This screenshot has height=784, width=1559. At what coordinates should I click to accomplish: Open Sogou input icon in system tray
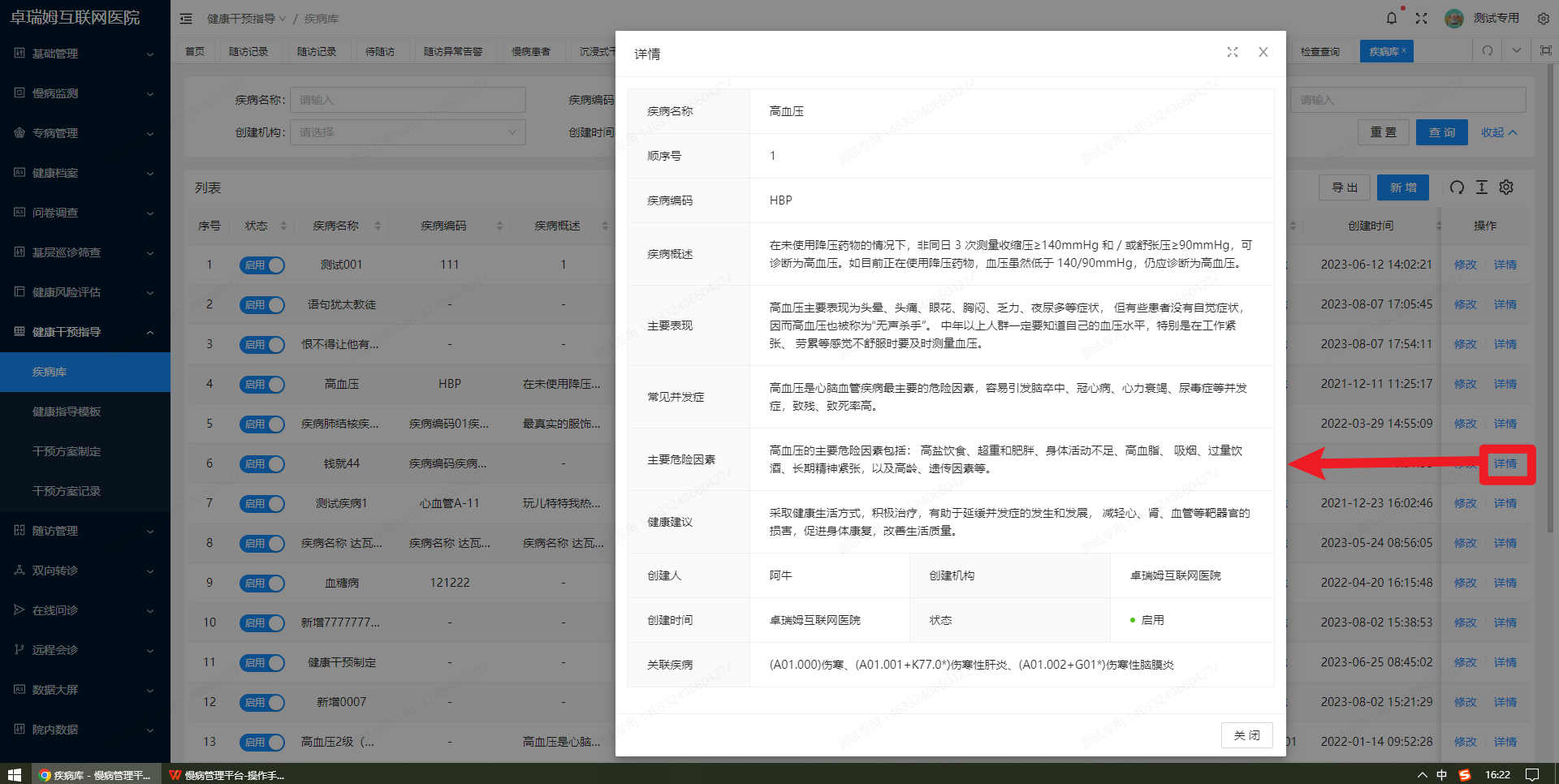(1466, 775)
